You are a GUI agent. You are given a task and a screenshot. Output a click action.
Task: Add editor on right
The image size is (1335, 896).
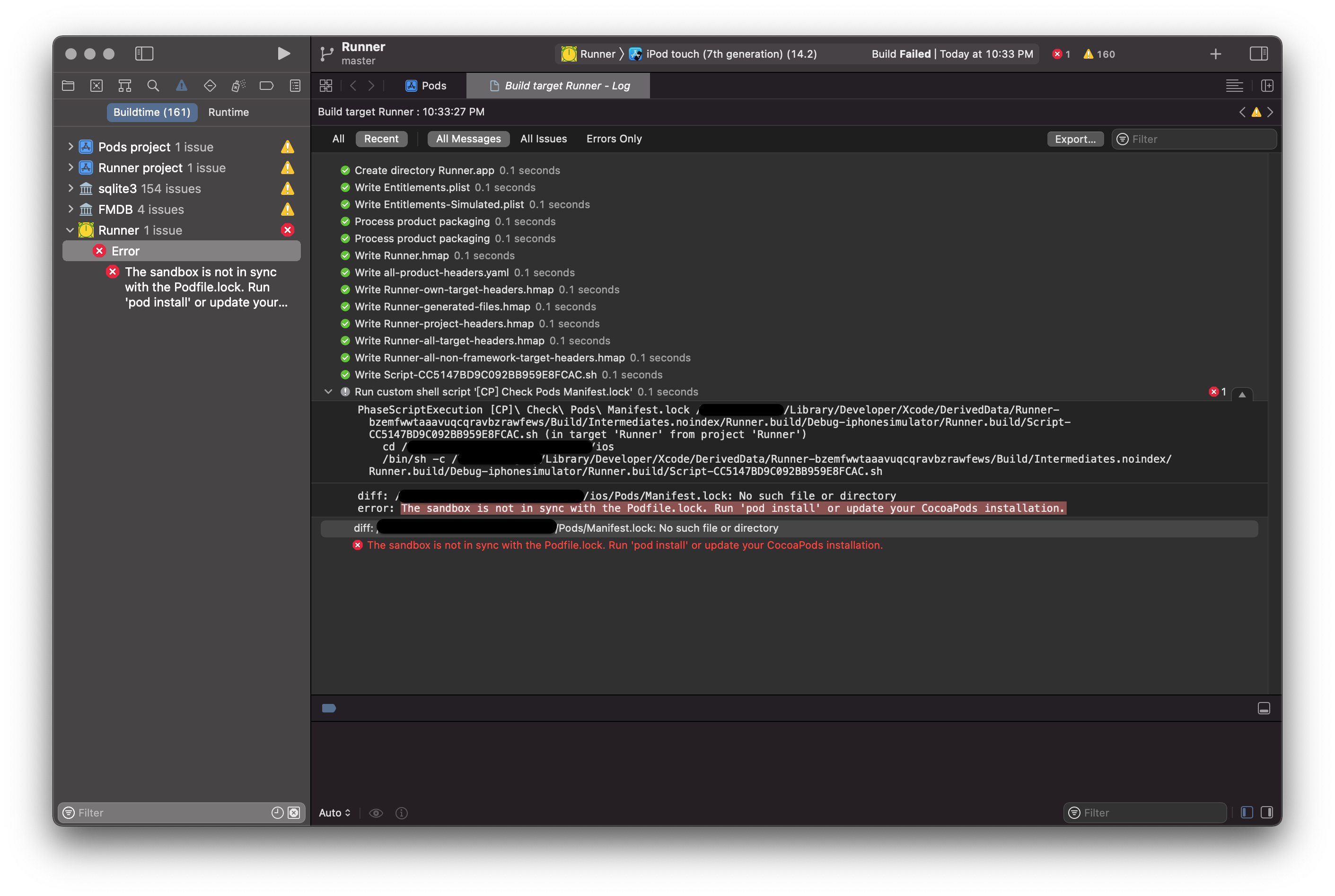[x=1266, y=86]
